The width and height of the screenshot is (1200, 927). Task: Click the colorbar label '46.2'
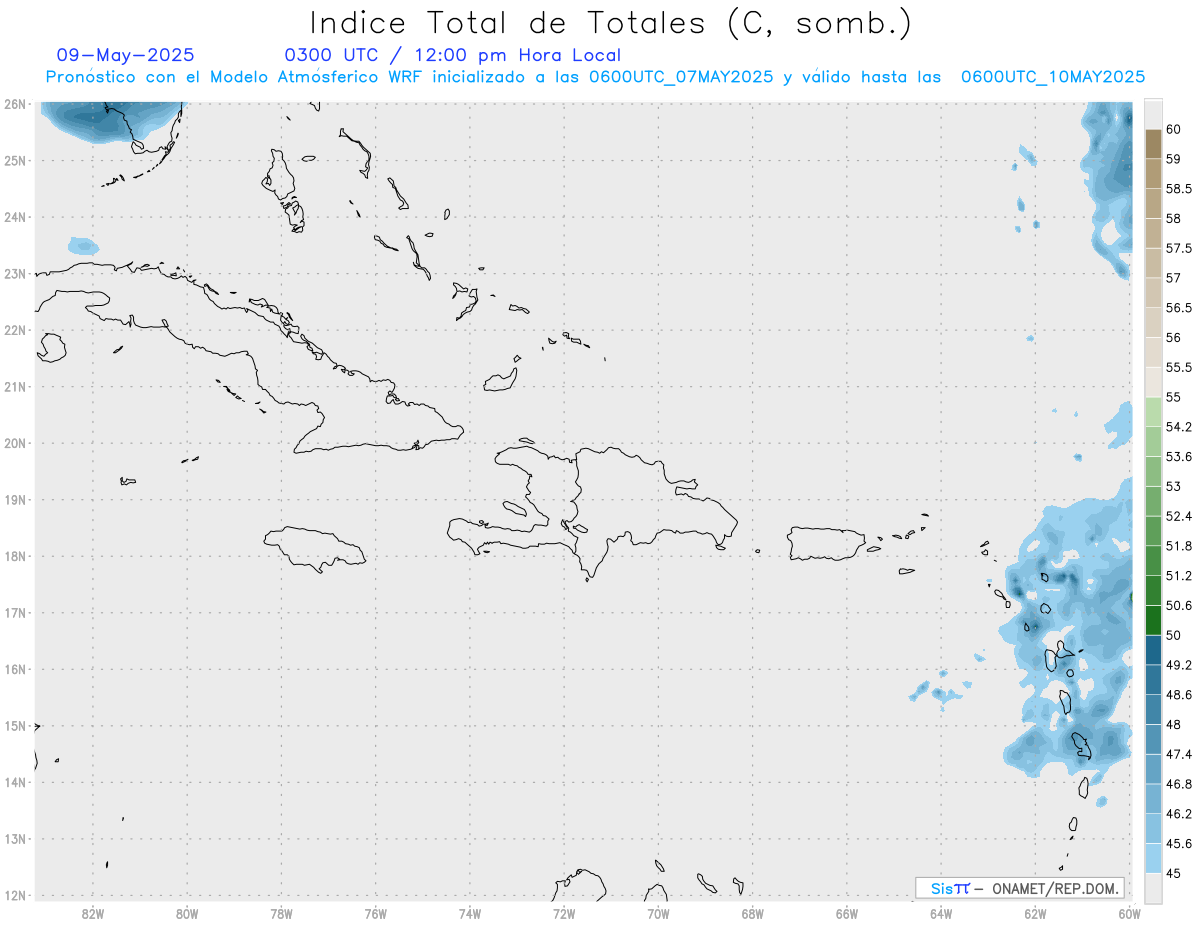pyautogui.click(x=1178, y=814)
